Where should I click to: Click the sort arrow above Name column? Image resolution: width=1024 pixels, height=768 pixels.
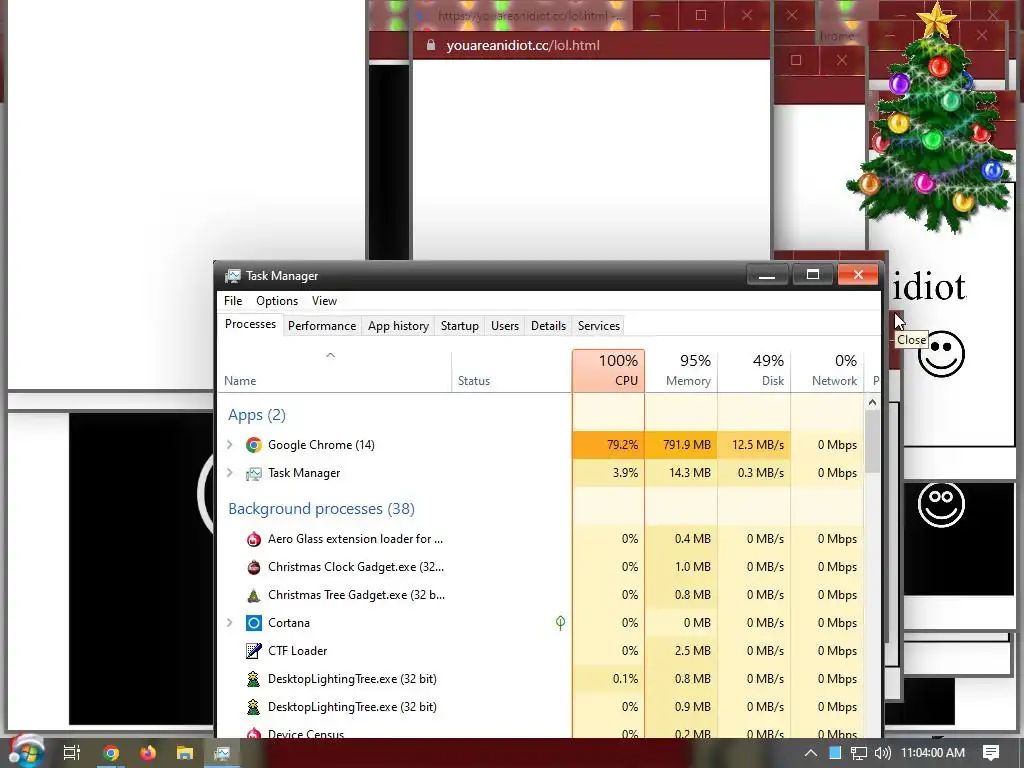tap(330, 355)
